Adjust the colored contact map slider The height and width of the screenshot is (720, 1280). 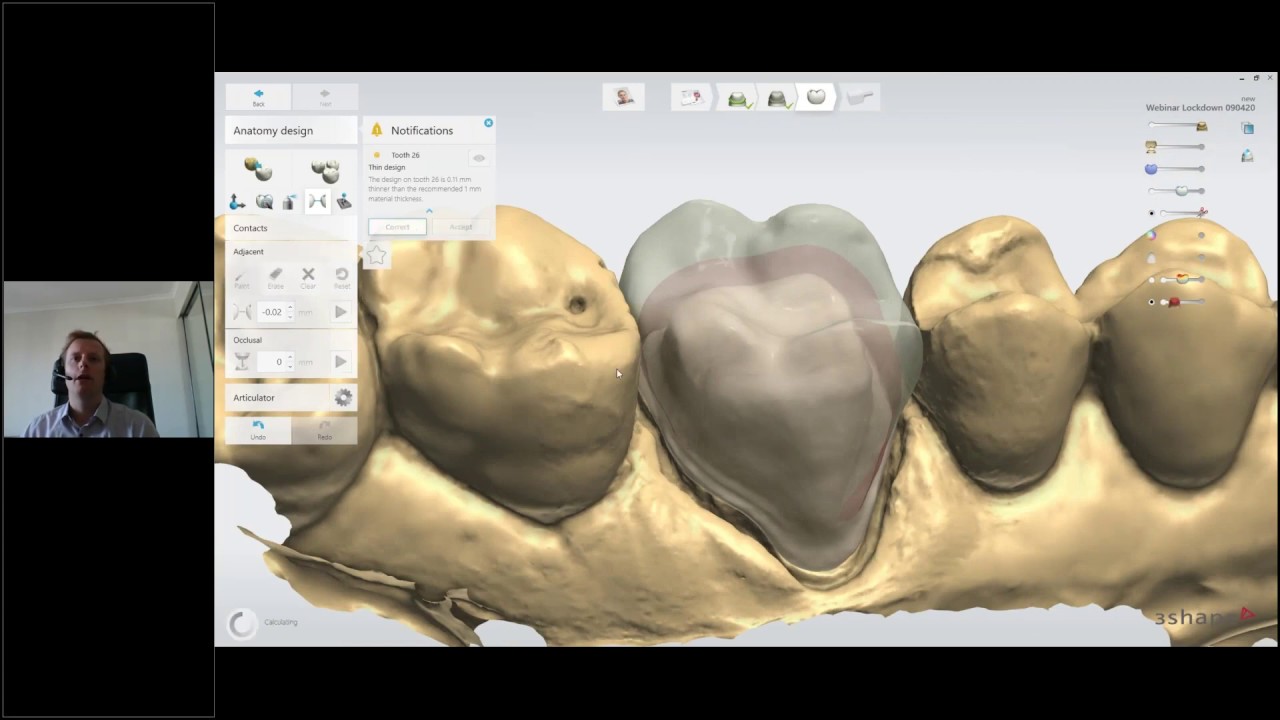click(x=1184, y=279)
